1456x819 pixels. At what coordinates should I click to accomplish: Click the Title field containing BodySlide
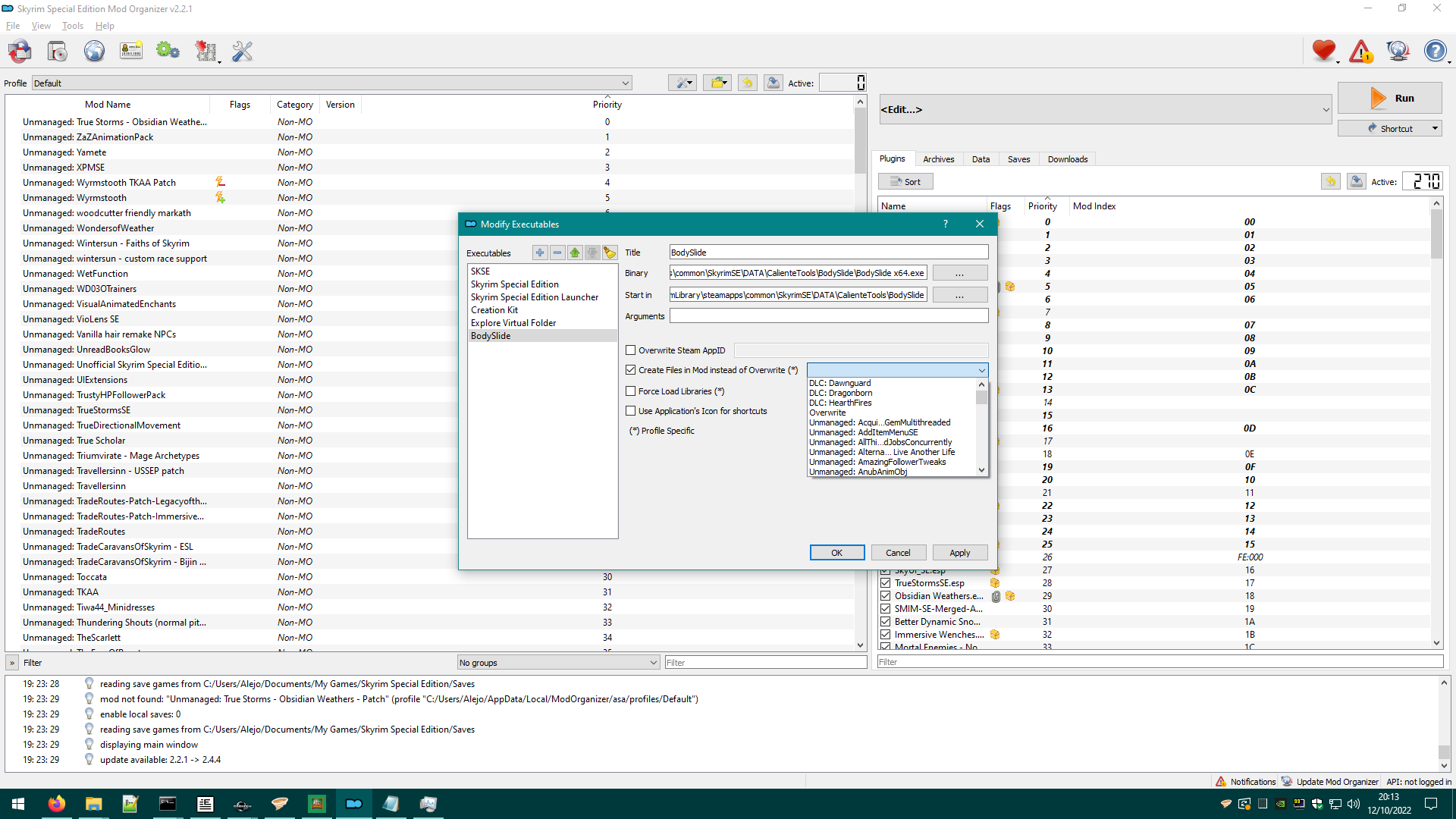pyautogui.click(x=829, y=253)
